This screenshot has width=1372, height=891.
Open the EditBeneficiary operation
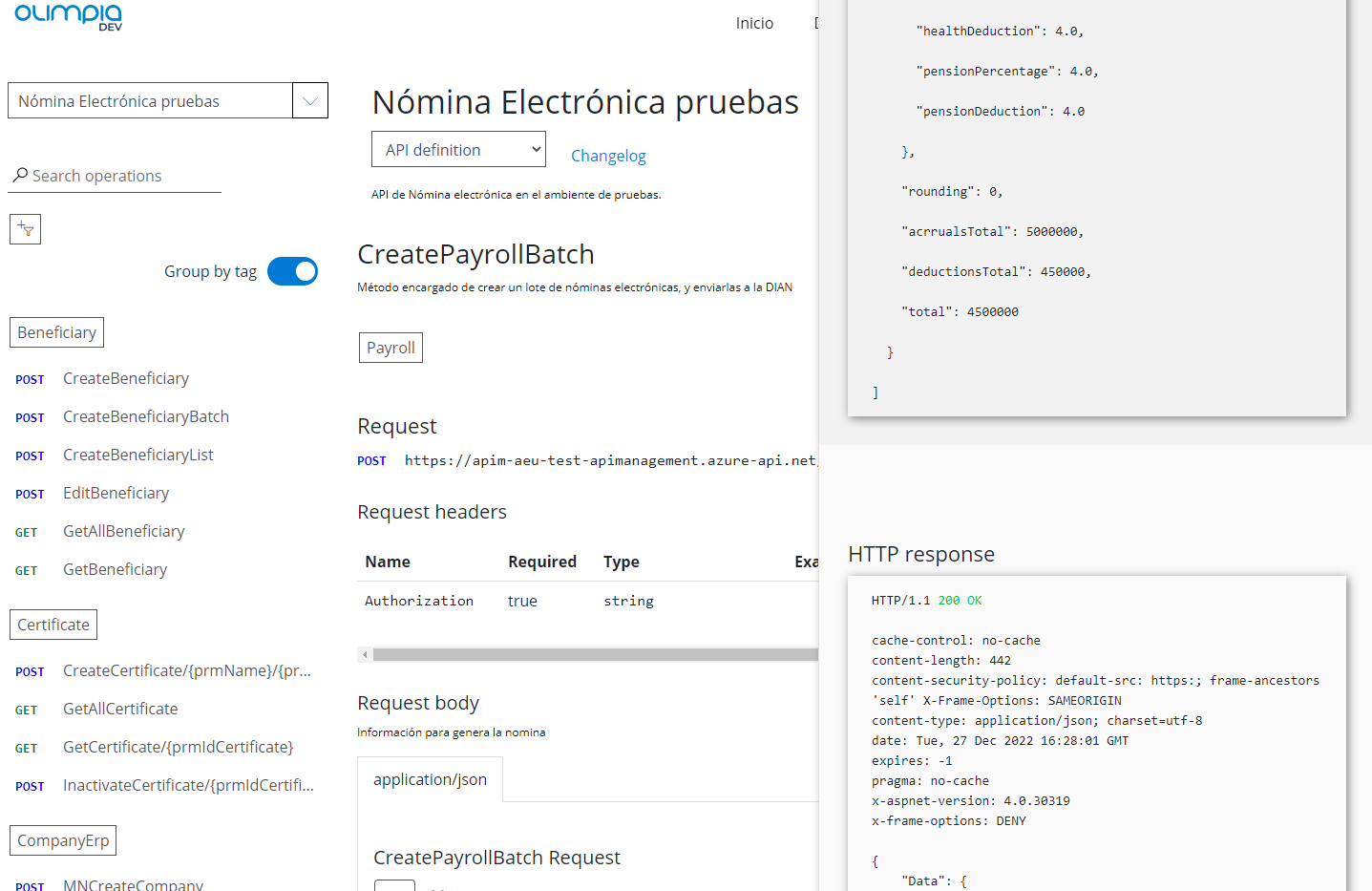click(x=116, y=493)
